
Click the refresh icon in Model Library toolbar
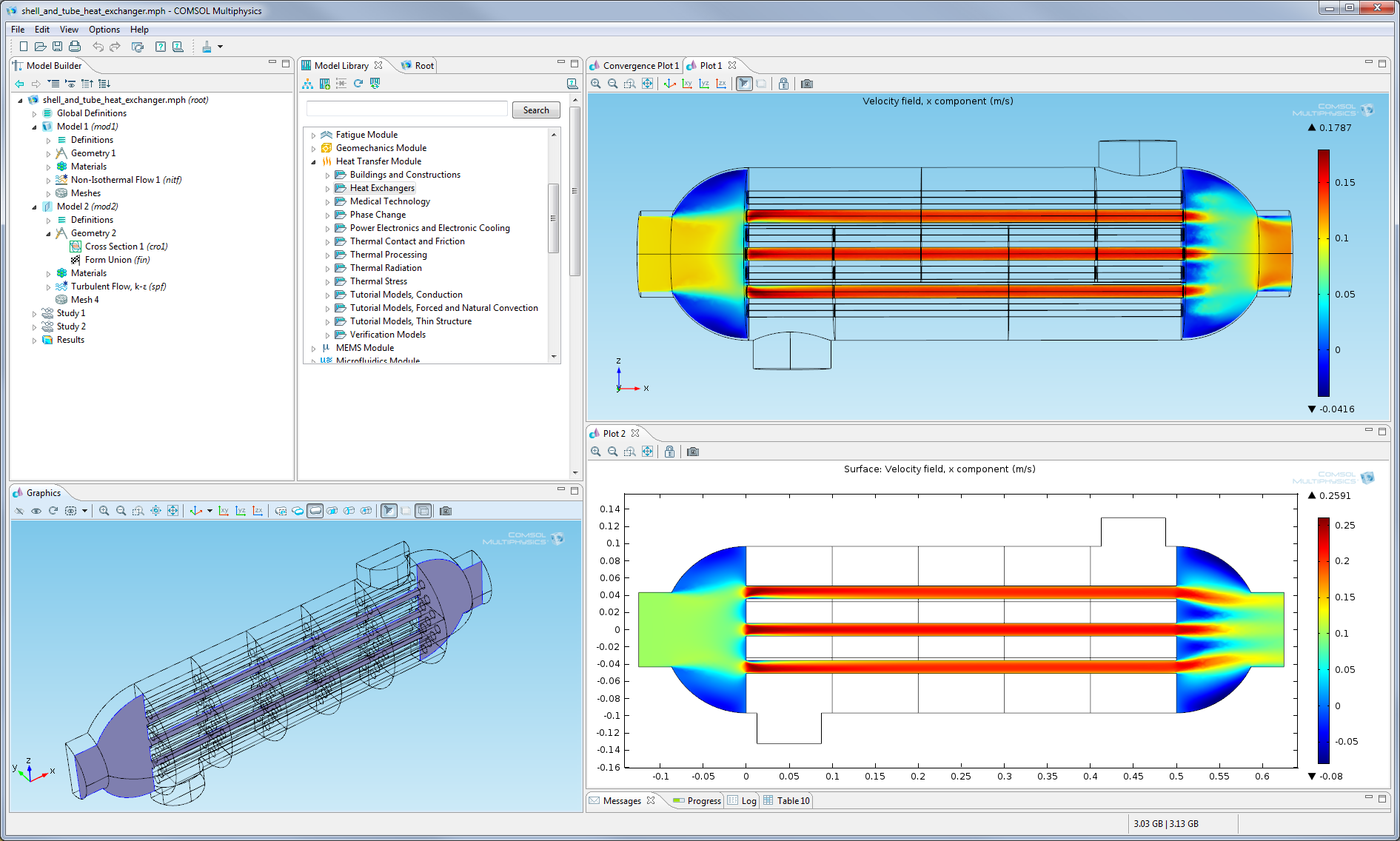point(358,84)
